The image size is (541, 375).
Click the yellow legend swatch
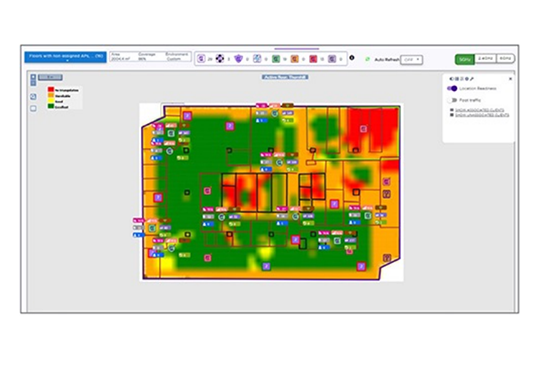click(x=51, y=101)
